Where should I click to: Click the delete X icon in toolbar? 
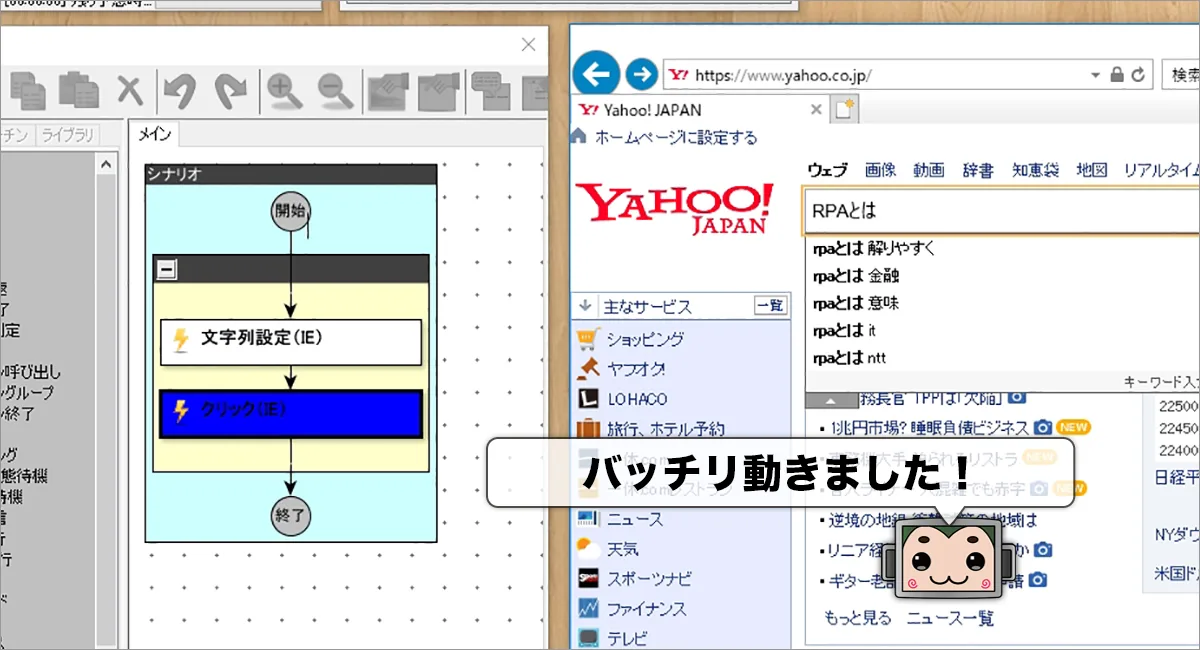(129, 91)
